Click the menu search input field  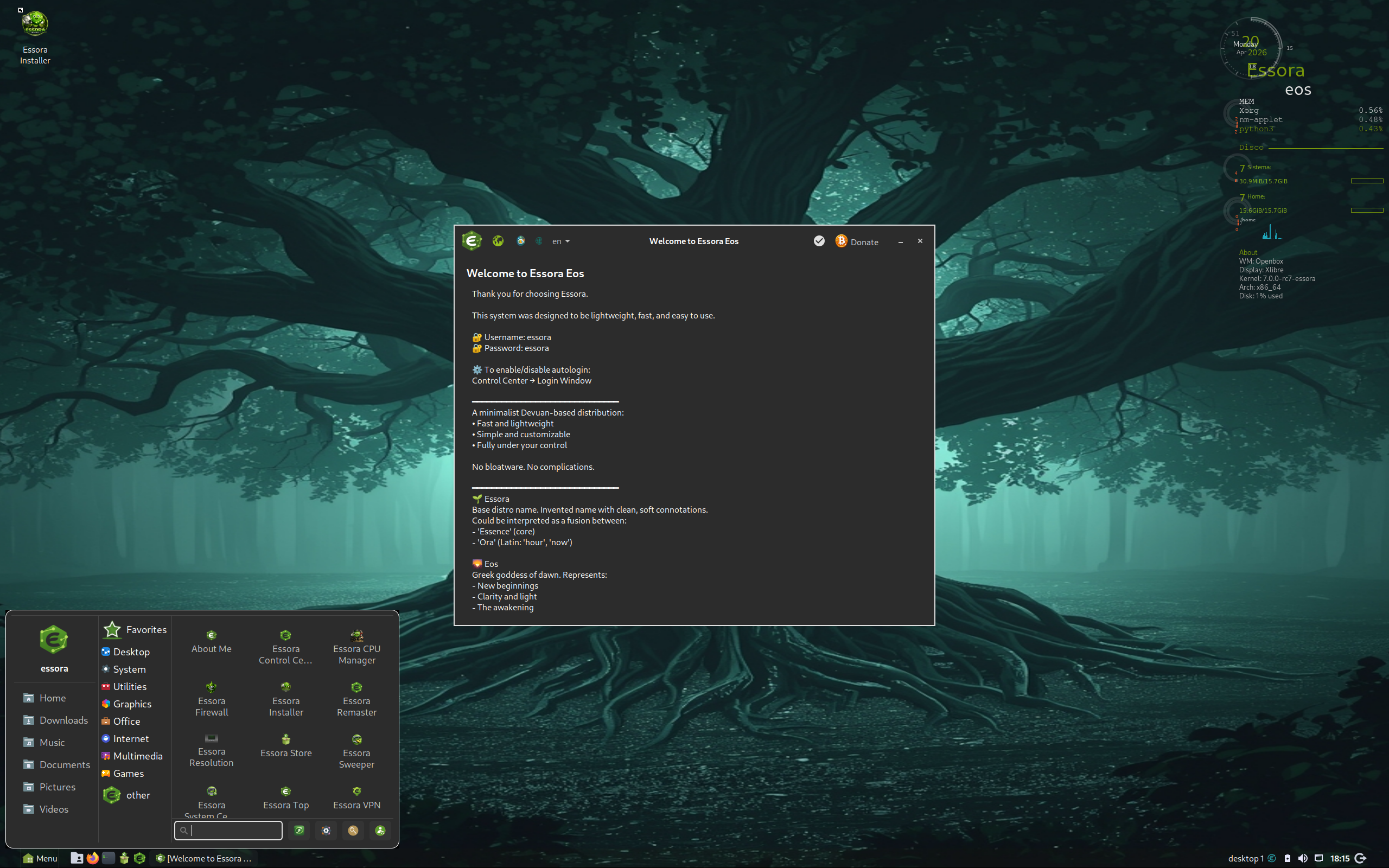(228, 830)
